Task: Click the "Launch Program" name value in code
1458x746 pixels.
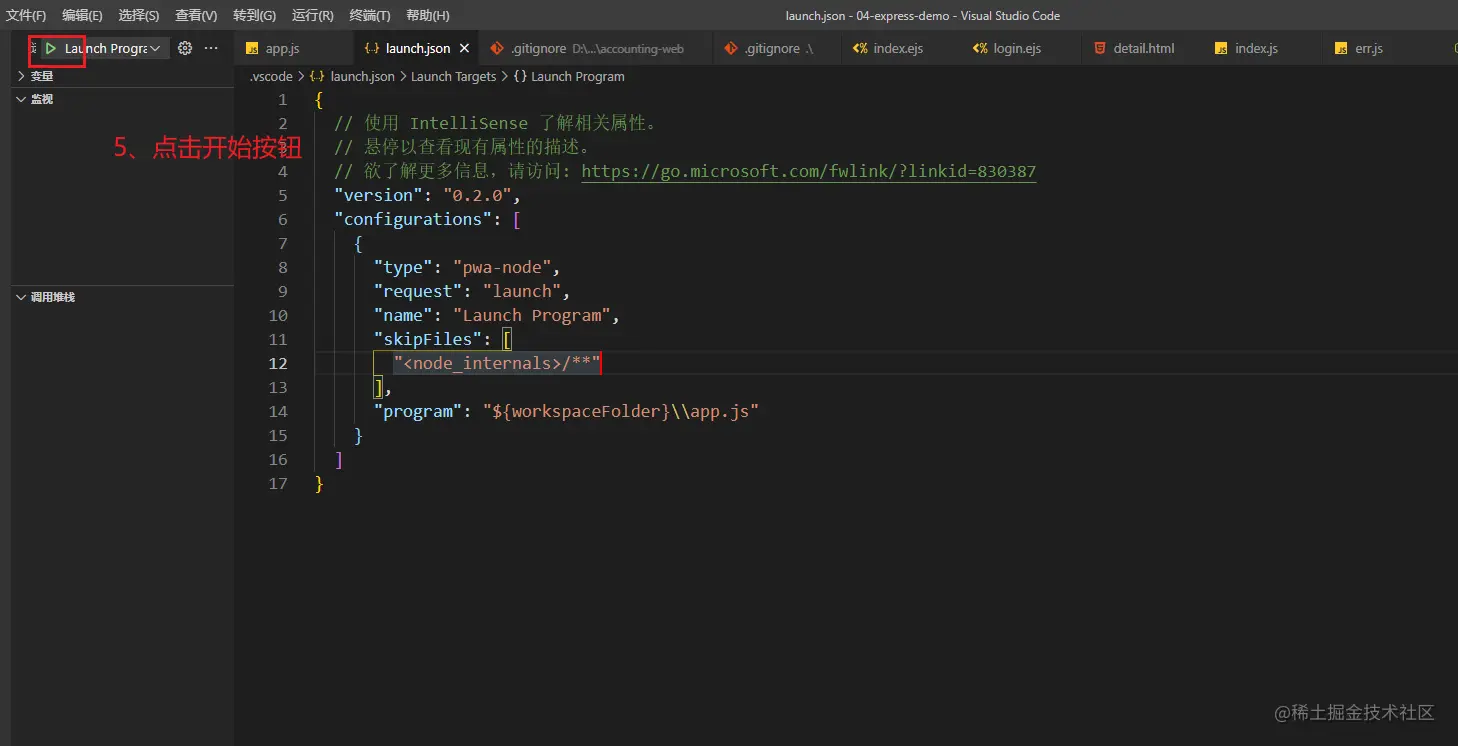Action: [x=532, y=315]
